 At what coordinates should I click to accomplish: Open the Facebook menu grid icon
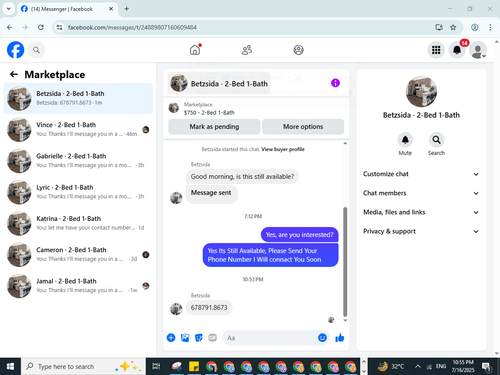click(x=436, y=50)
